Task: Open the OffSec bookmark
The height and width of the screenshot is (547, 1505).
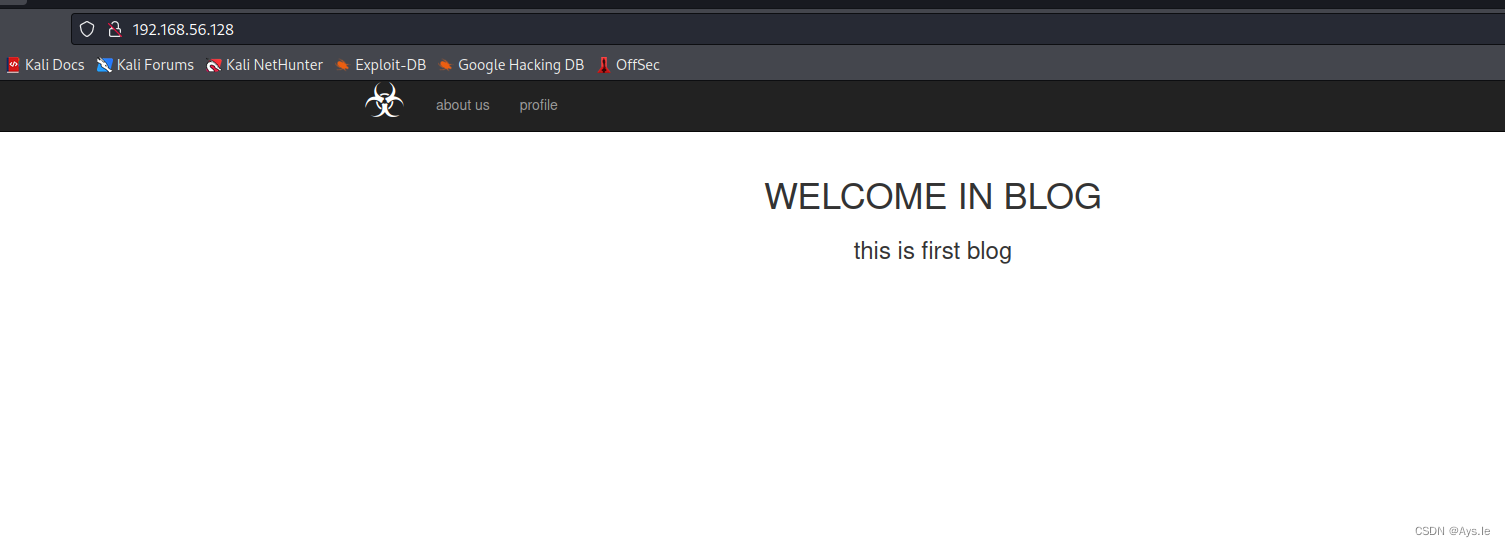Action: tap(628, 65)
